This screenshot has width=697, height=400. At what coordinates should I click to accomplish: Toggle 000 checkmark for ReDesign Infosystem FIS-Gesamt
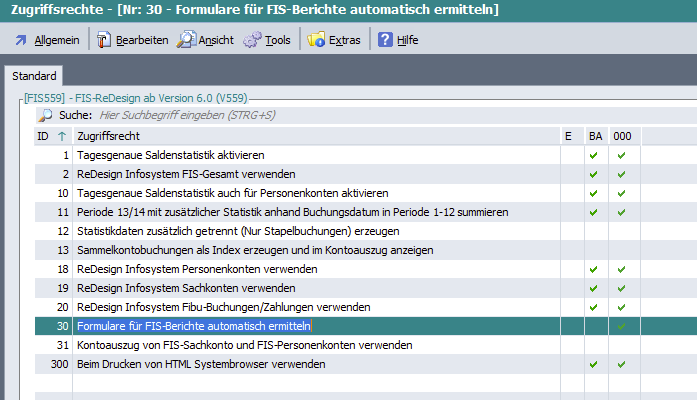pyautogui.click(x=622, y=174)
